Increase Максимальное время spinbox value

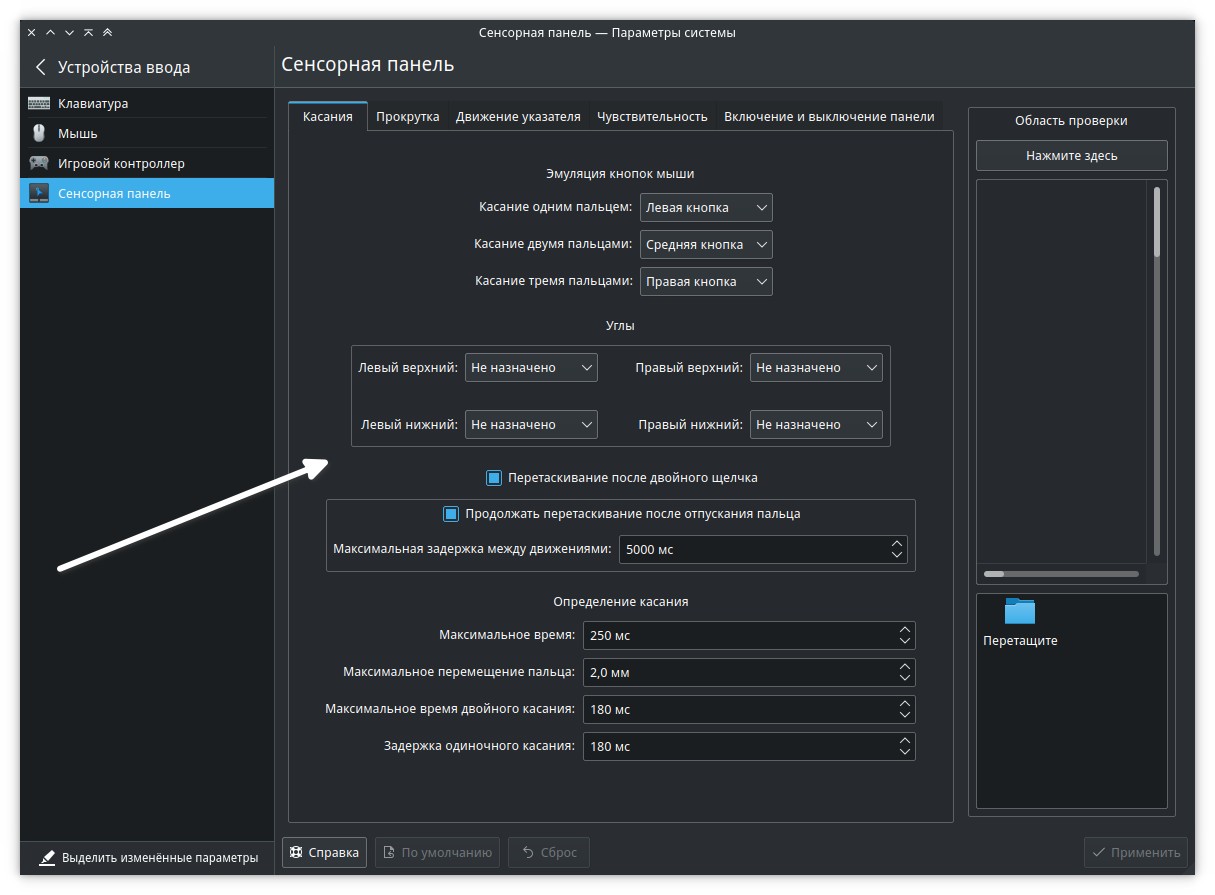tap(904, 630)
